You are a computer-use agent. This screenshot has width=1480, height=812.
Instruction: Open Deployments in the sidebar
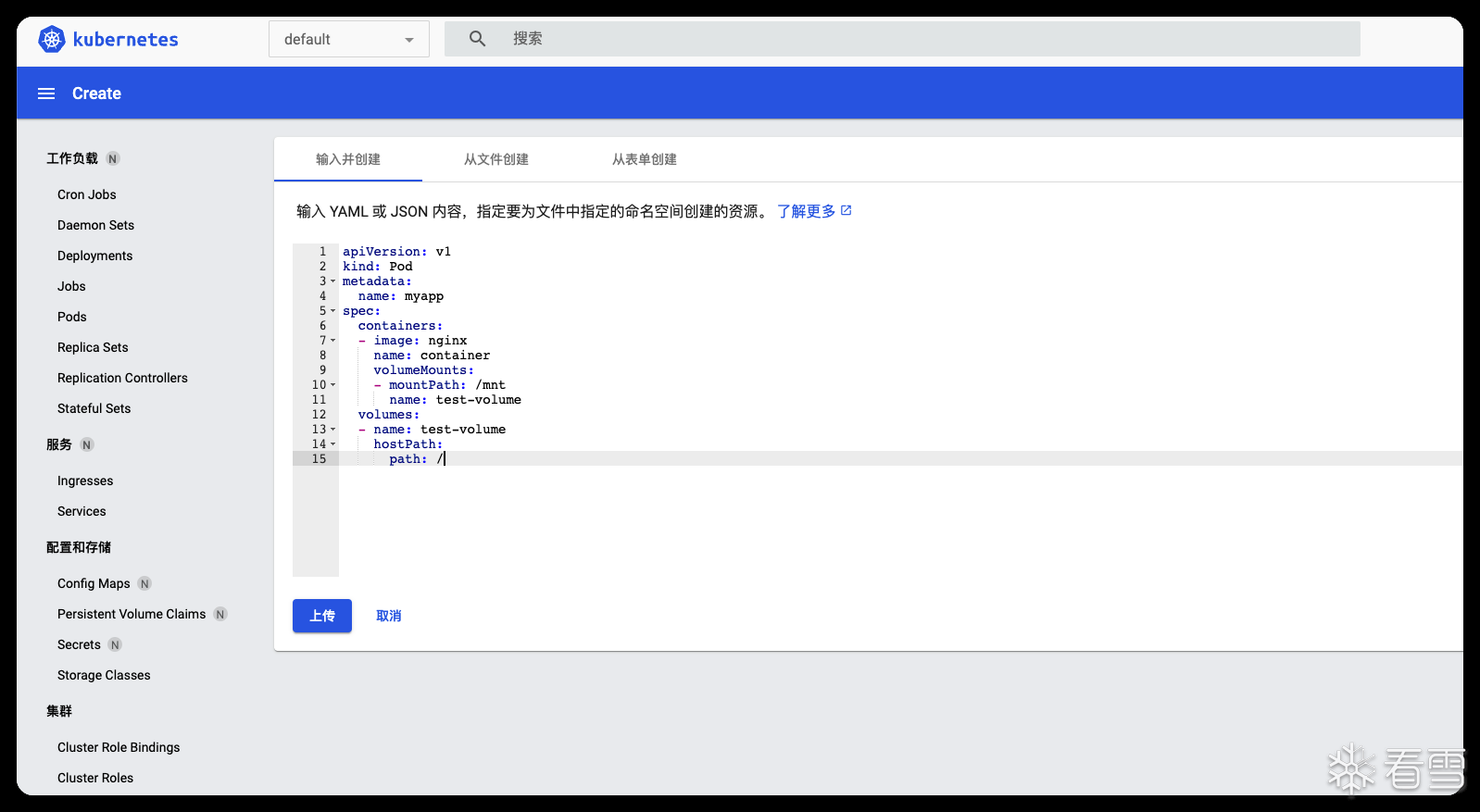tap(94, 256)
